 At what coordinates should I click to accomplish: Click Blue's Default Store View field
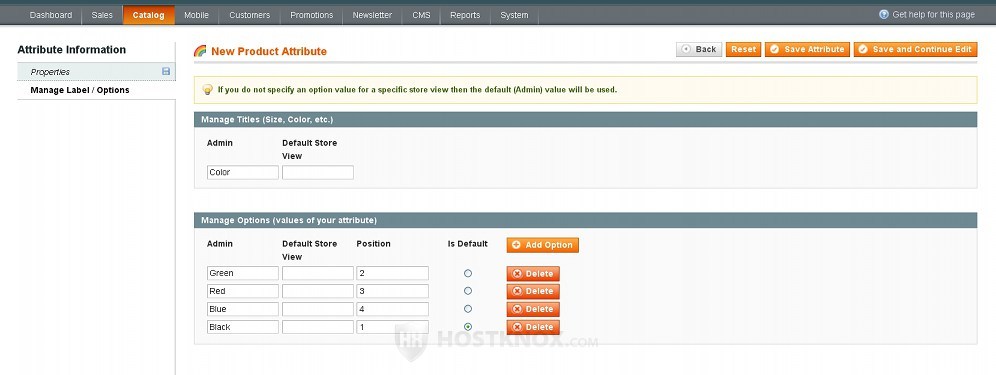point(318,309)
